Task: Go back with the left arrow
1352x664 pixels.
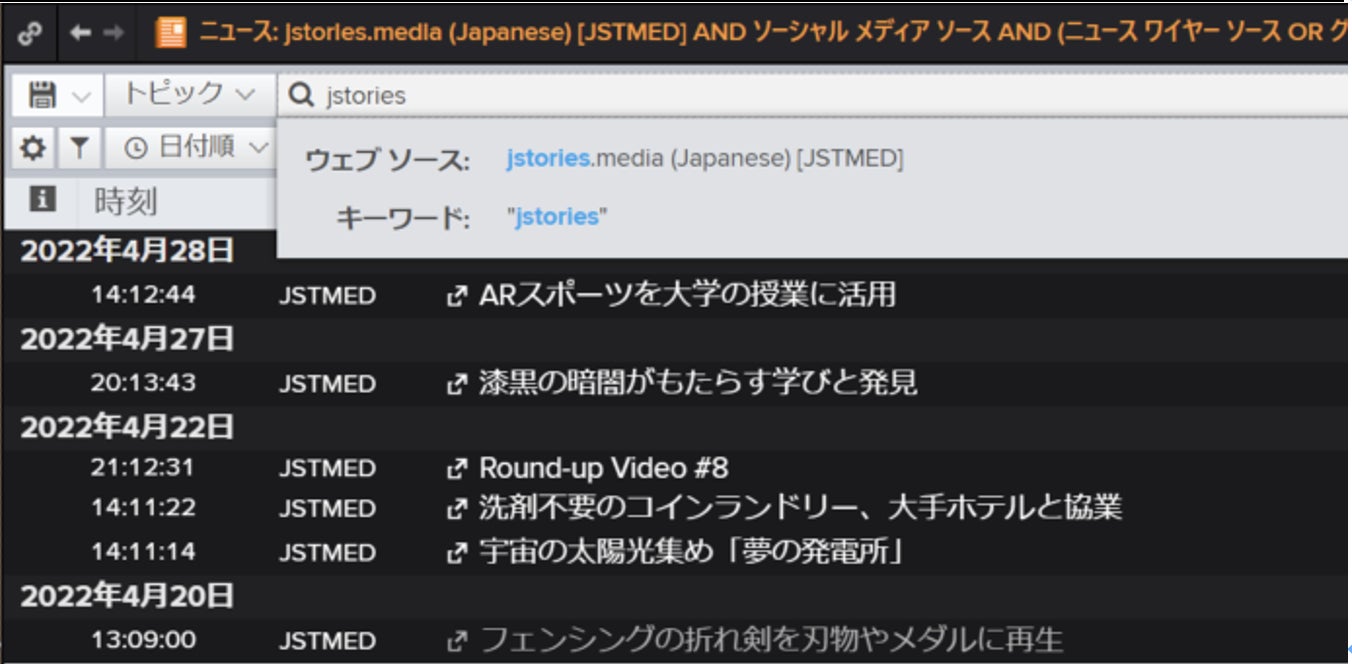Action: [x=81, y=32]
